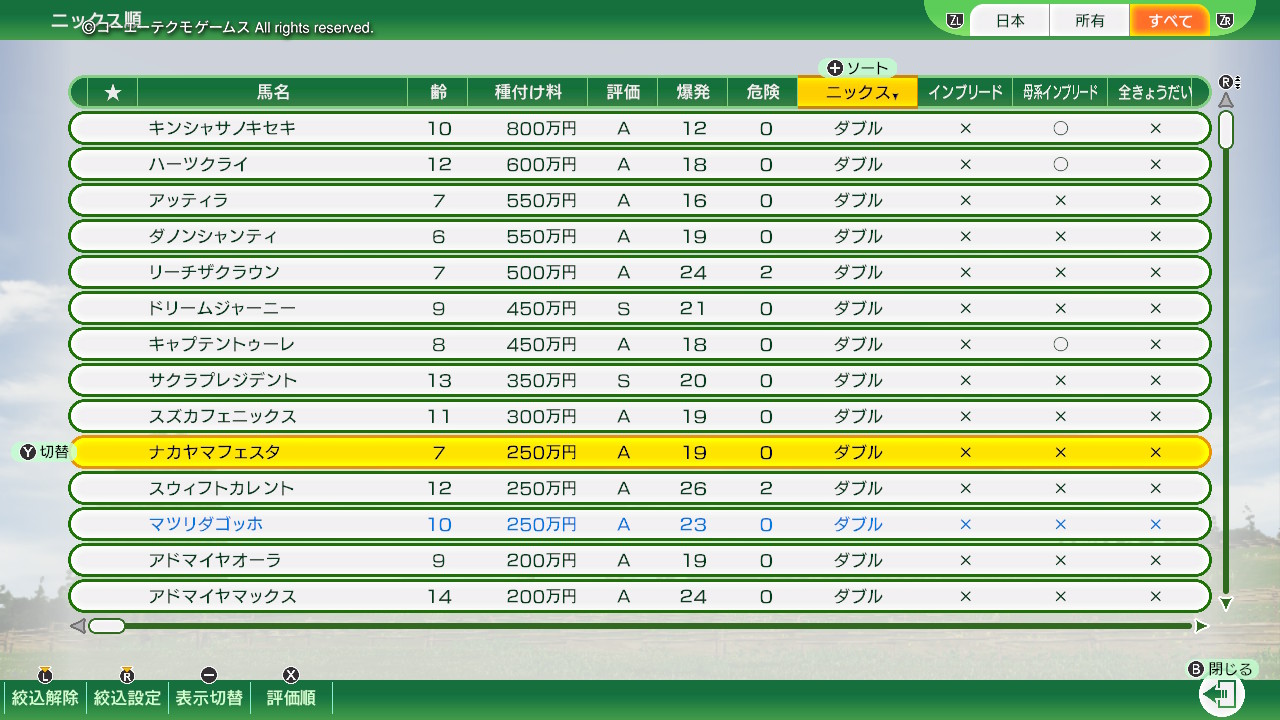Click danger value 2 for リーチザクラウン
This screenshot has width=1280, height=720.
(x=765, y=272)
